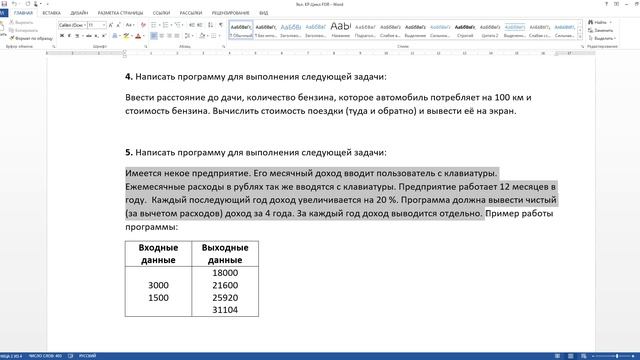Apply the Название title style

click(340, 30)
